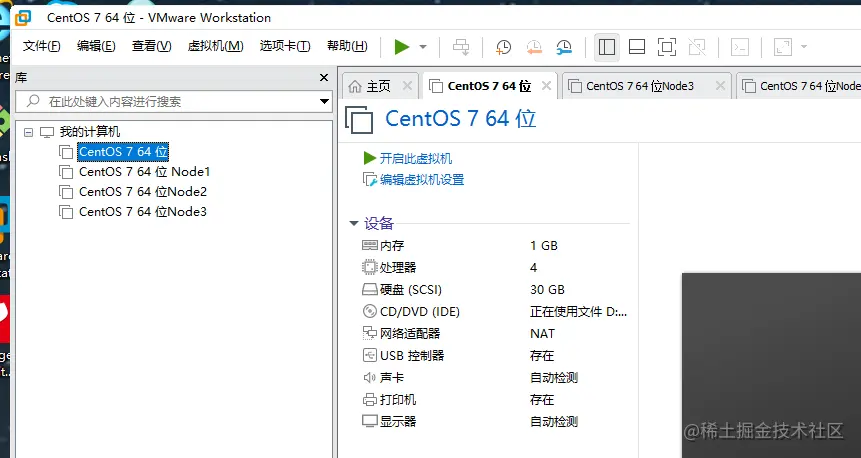Open the 选项卡(T) menu

point(285,46)
